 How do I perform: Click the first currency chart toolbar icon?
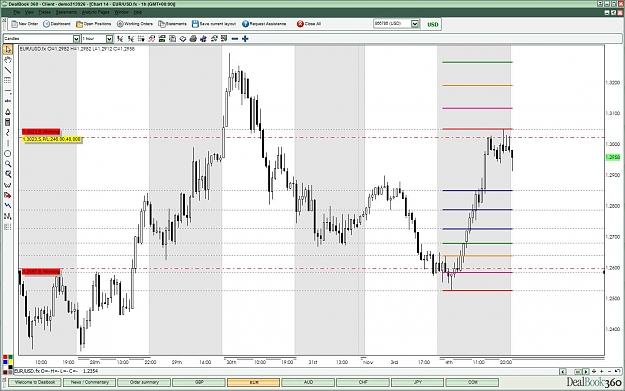click(x=120, y=39)
